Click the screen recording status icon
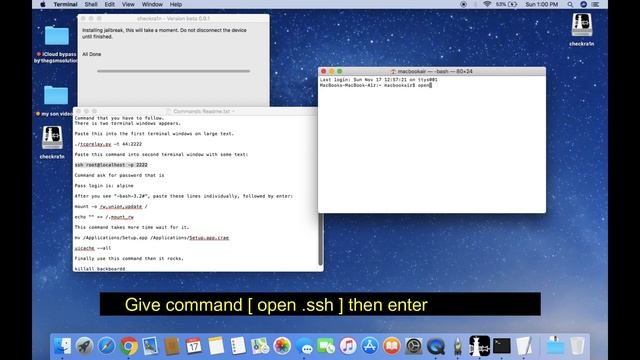This screenshot has height=360, width=640. pyautogui.click(x=463, y=4)
